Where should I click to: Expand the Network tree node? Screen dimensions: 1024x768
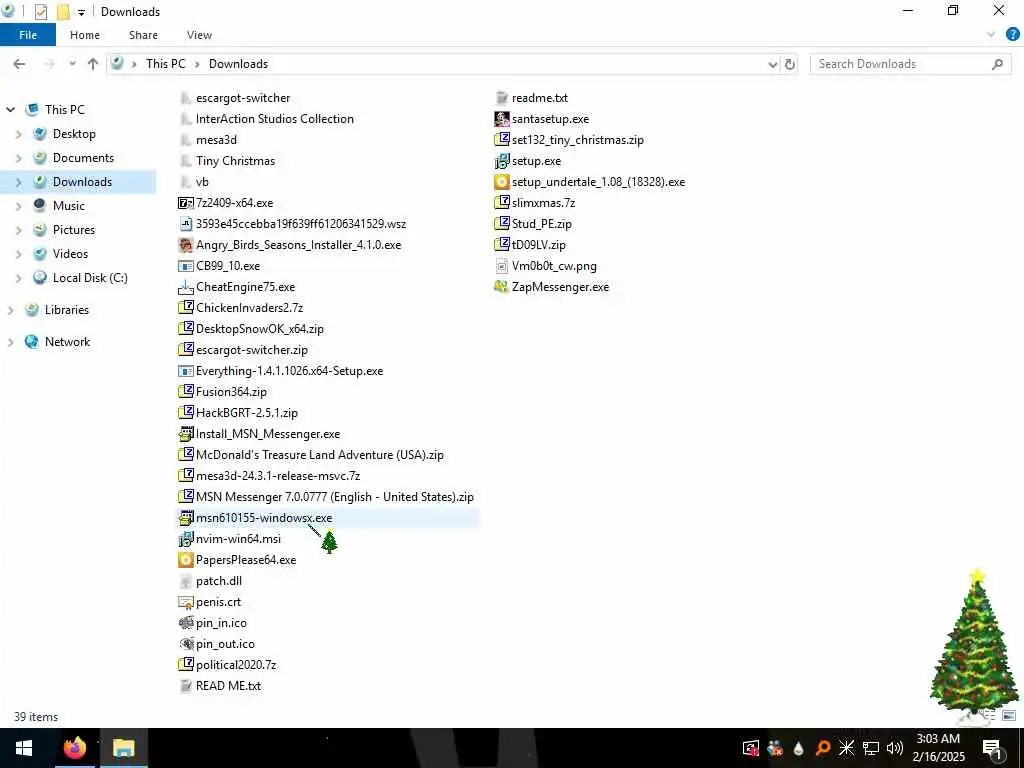(x=10, y=342)
